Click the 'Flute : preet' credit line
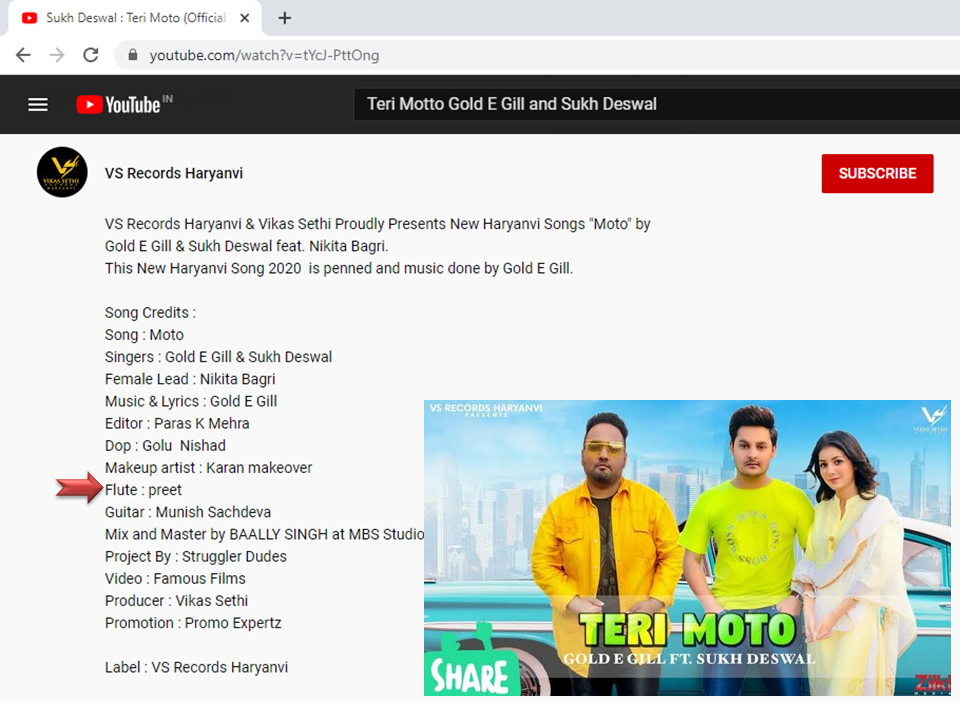The image size is (960, 720). coord(143,490)
